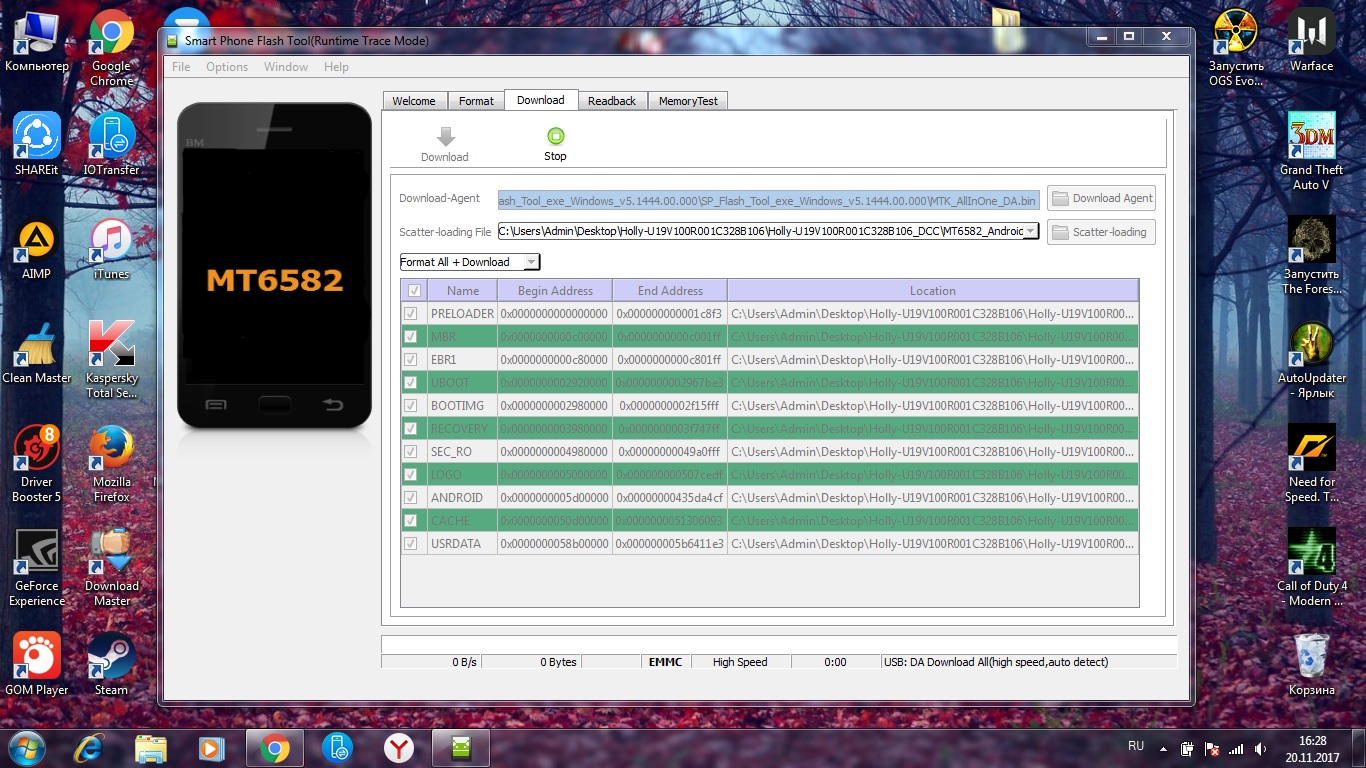
Task: Toggle the BOOTIMG partition checkbox
Action: [x=411, y=406]
